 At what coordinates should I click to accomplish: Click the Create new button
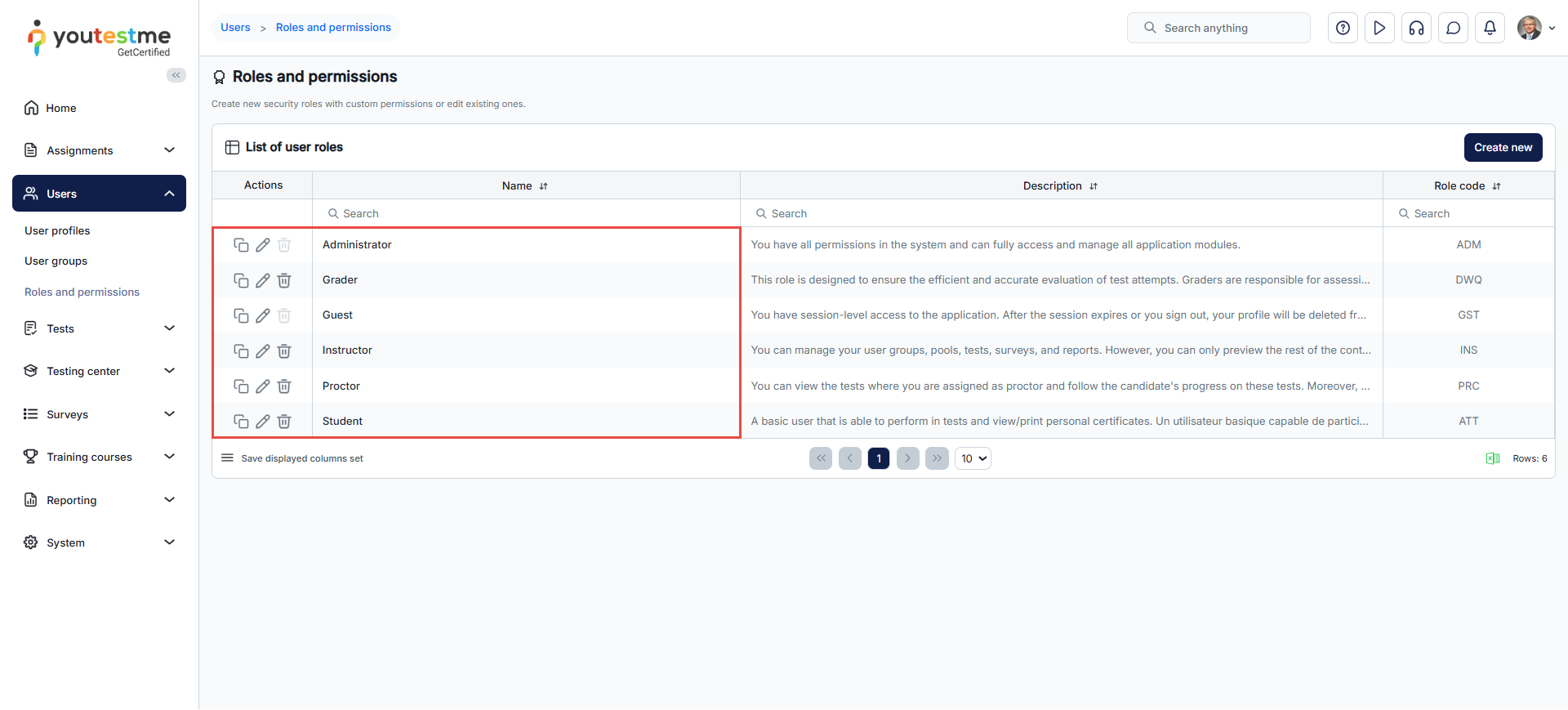coord(1503,148)
